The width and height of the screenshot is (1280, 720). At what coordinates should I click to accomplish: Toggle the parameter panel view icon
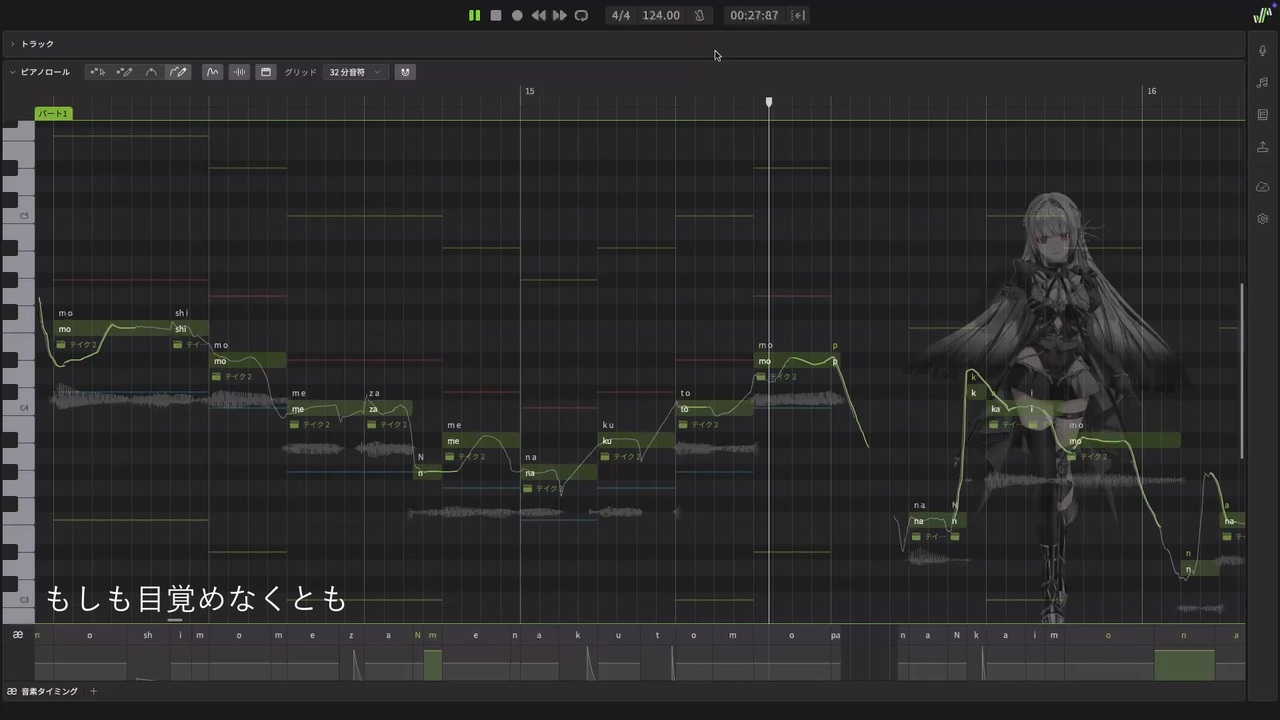(265, 72)
